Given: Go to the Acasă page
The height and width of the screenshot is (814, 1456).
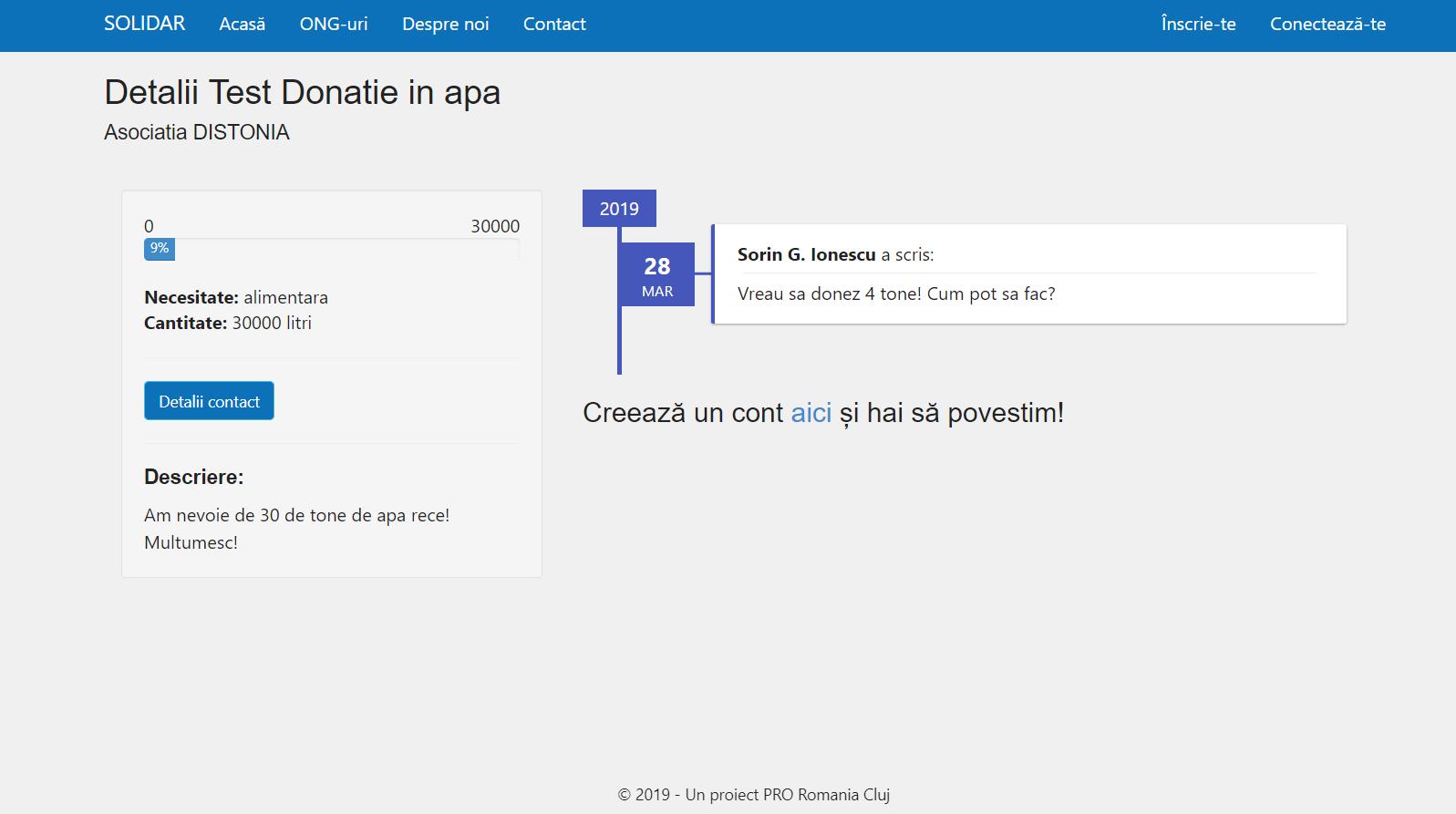Looking at the screenshot, I should tap(242, 25).
